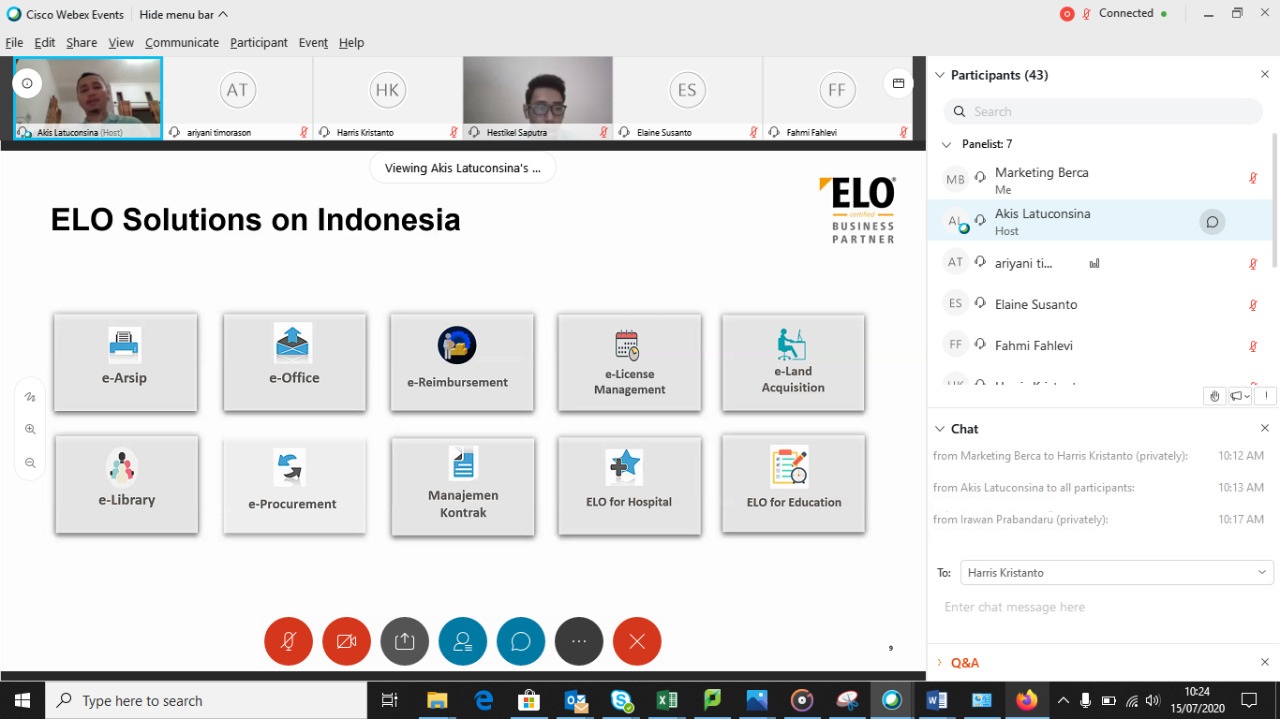The width and height of the screenshot is (1280, 719).
Task: Zoom out on shared content
Action: pyautogui.click(x=30, y=463)
